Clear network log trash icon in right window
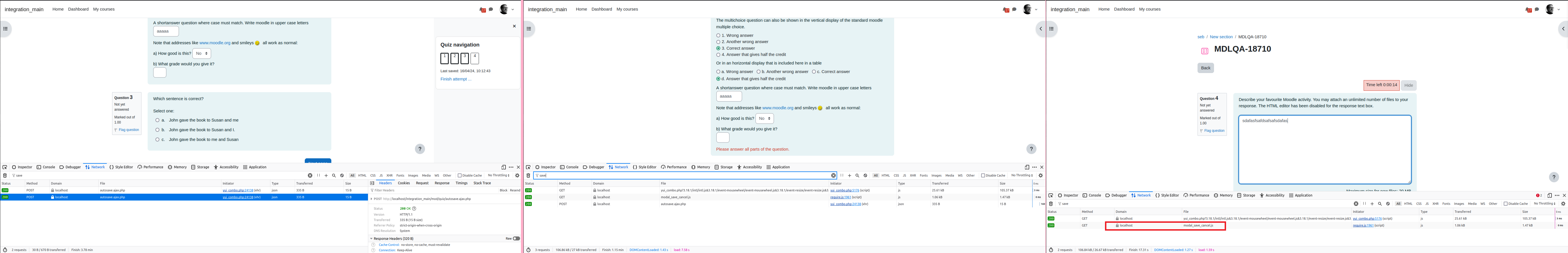This screenshot has width=1568, height=253. pos(1051,204)
